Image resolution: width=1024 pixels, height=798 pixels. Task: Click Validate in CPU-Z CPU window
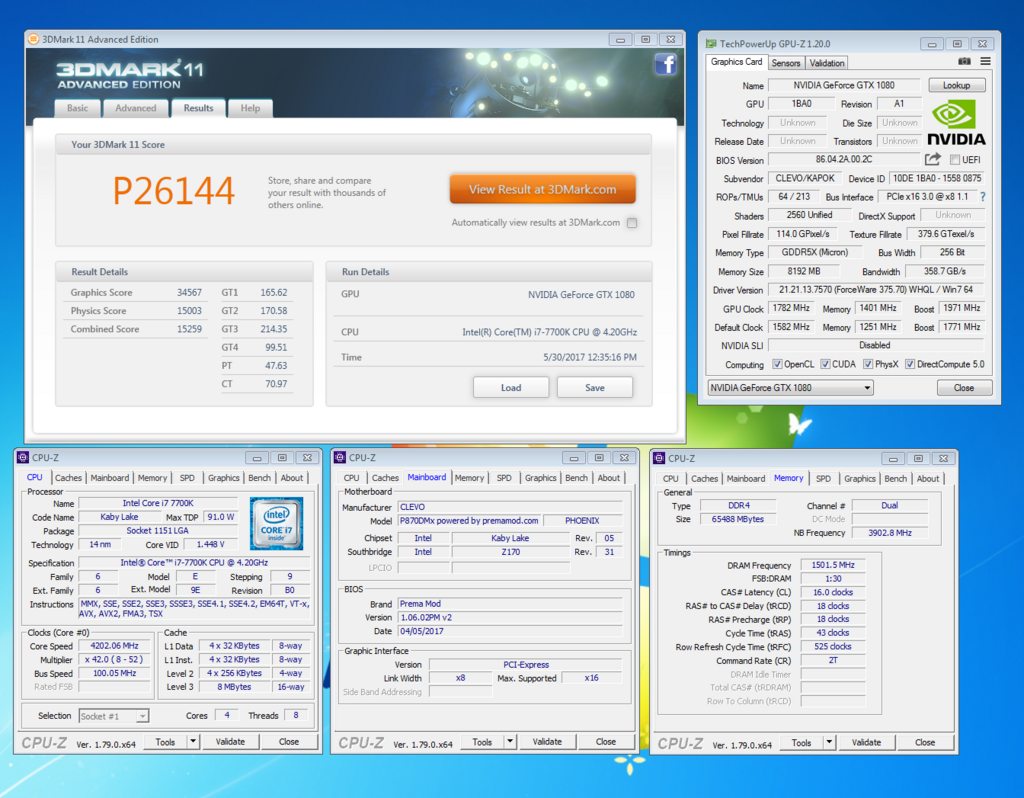[x=231, y=742]
